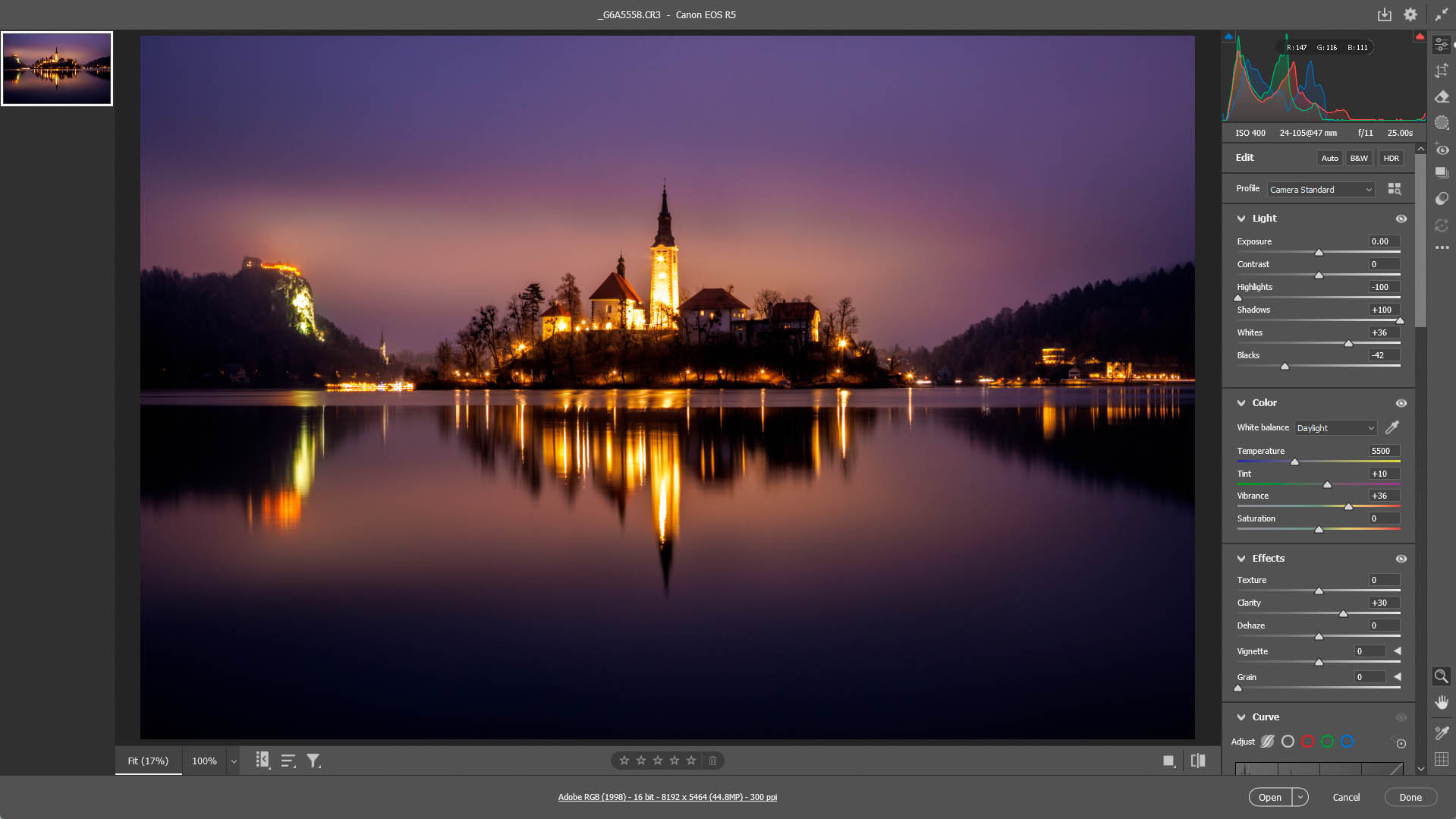Open the Masking tool

tap(1442, 122)
